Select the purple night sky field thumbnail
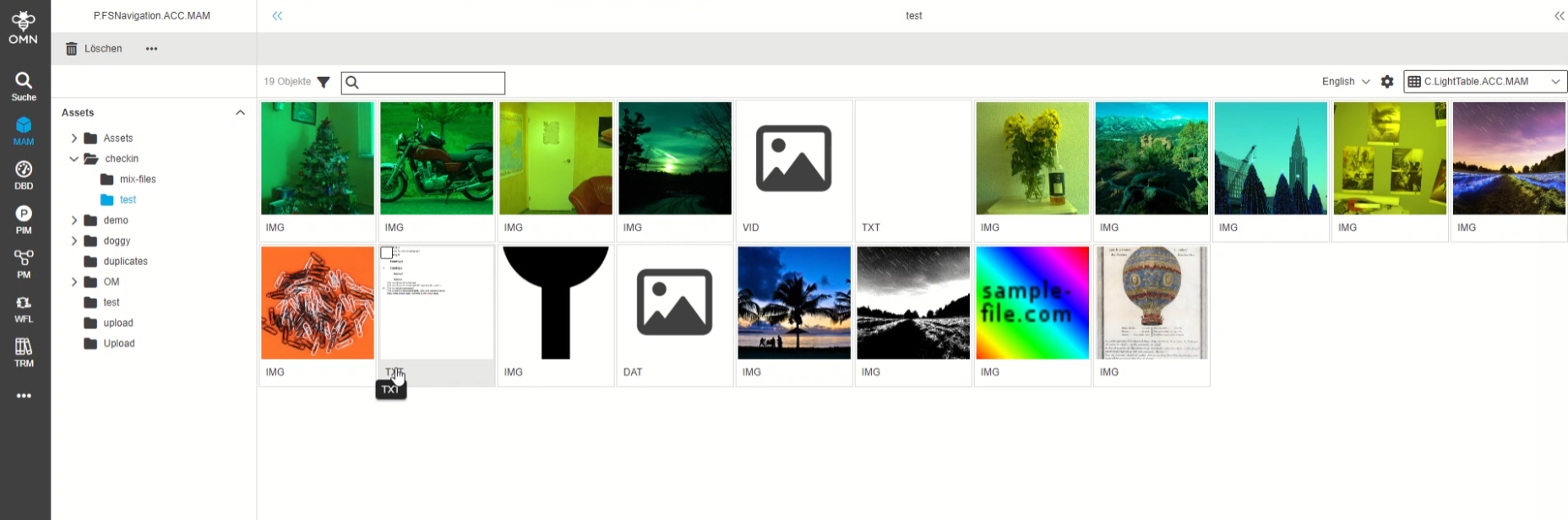This screenshot has height=520, width=1568. click(x=1509, y=159)
